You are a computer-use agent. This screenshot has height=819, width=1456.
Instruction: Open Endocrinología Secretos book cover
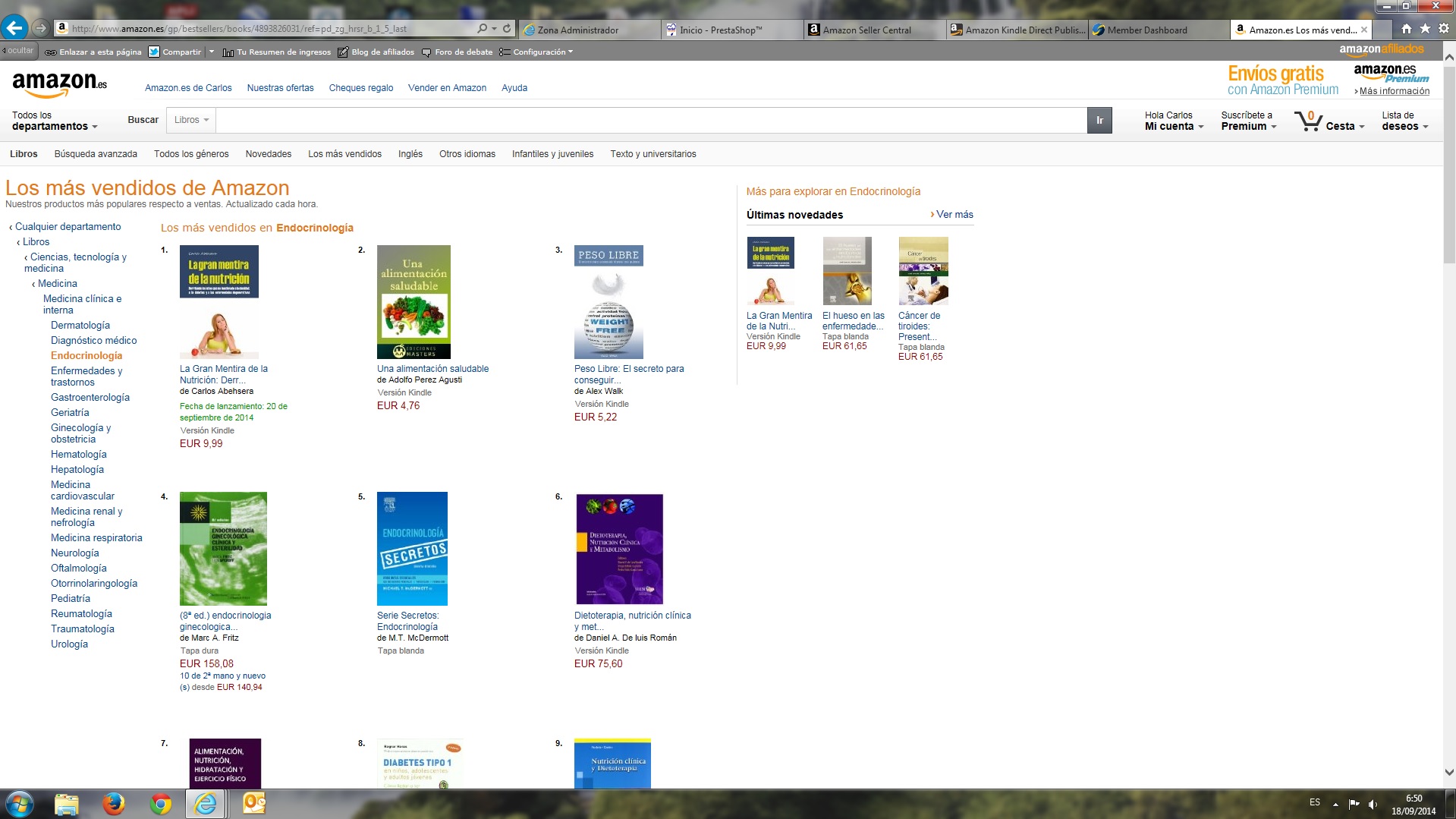(x=412, y=548)
